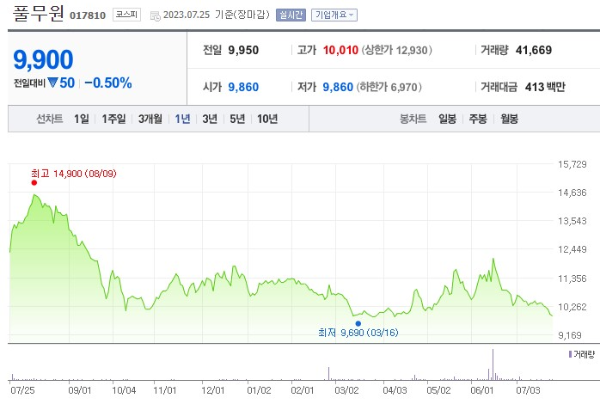This screenshot has width=600, height=407.
Task: Show the 일봉 daily candle chart
Action: click(x=447, y=119)
